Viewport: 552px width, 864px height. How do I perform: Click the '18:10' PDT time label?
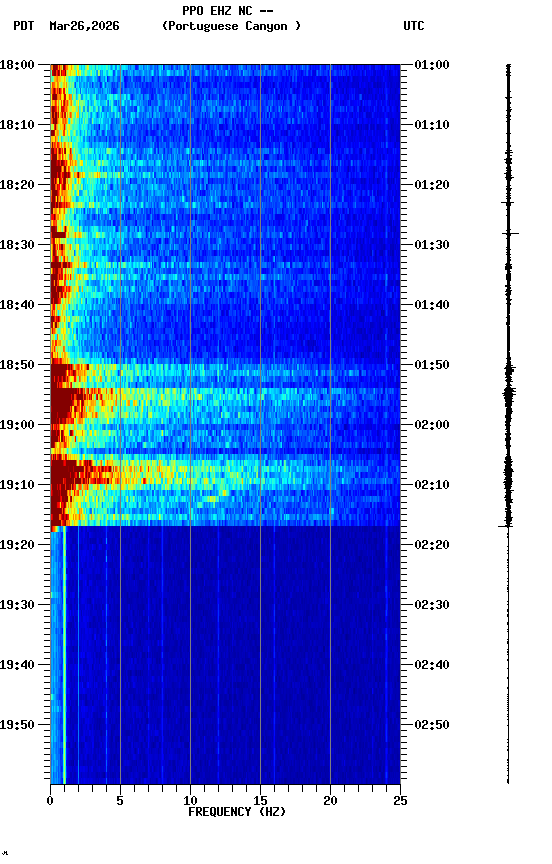click(x=17, y=125)
